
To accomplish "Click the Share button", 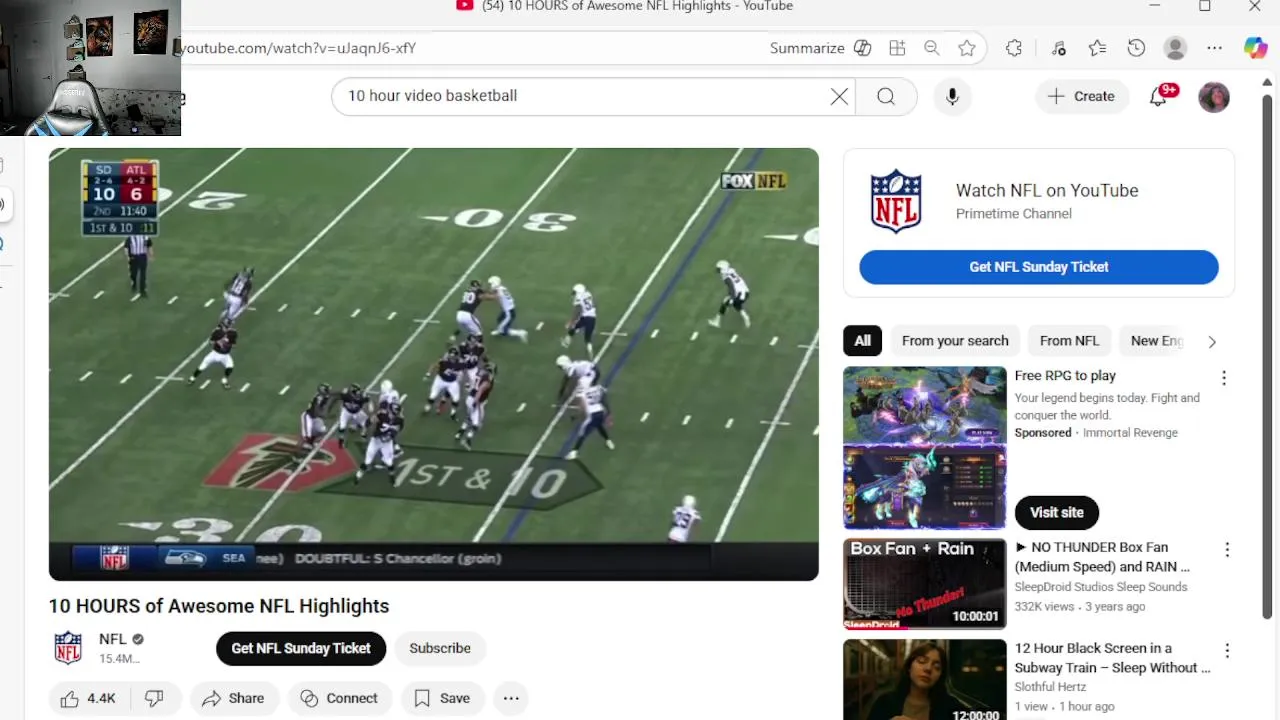I will pos(233,698).
